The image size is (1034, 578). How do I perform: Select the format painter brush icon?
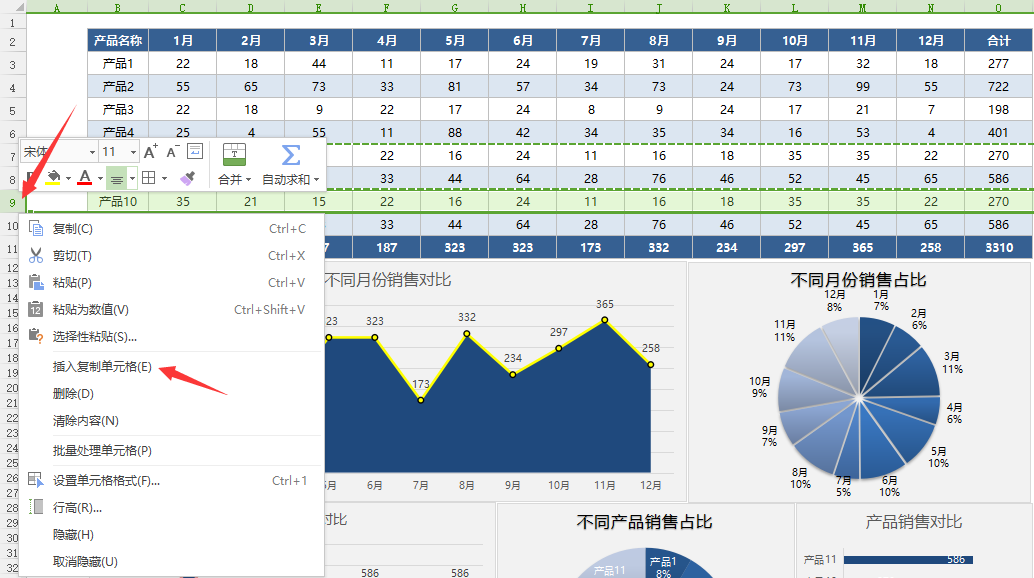coord(187,178)
